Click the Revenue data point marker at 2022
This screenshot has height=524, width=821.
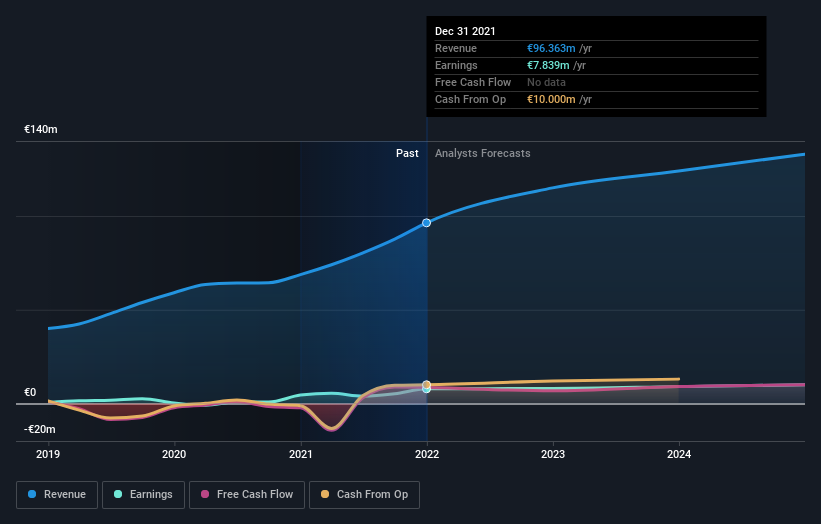pyautogui.click(x=427, y=223)
